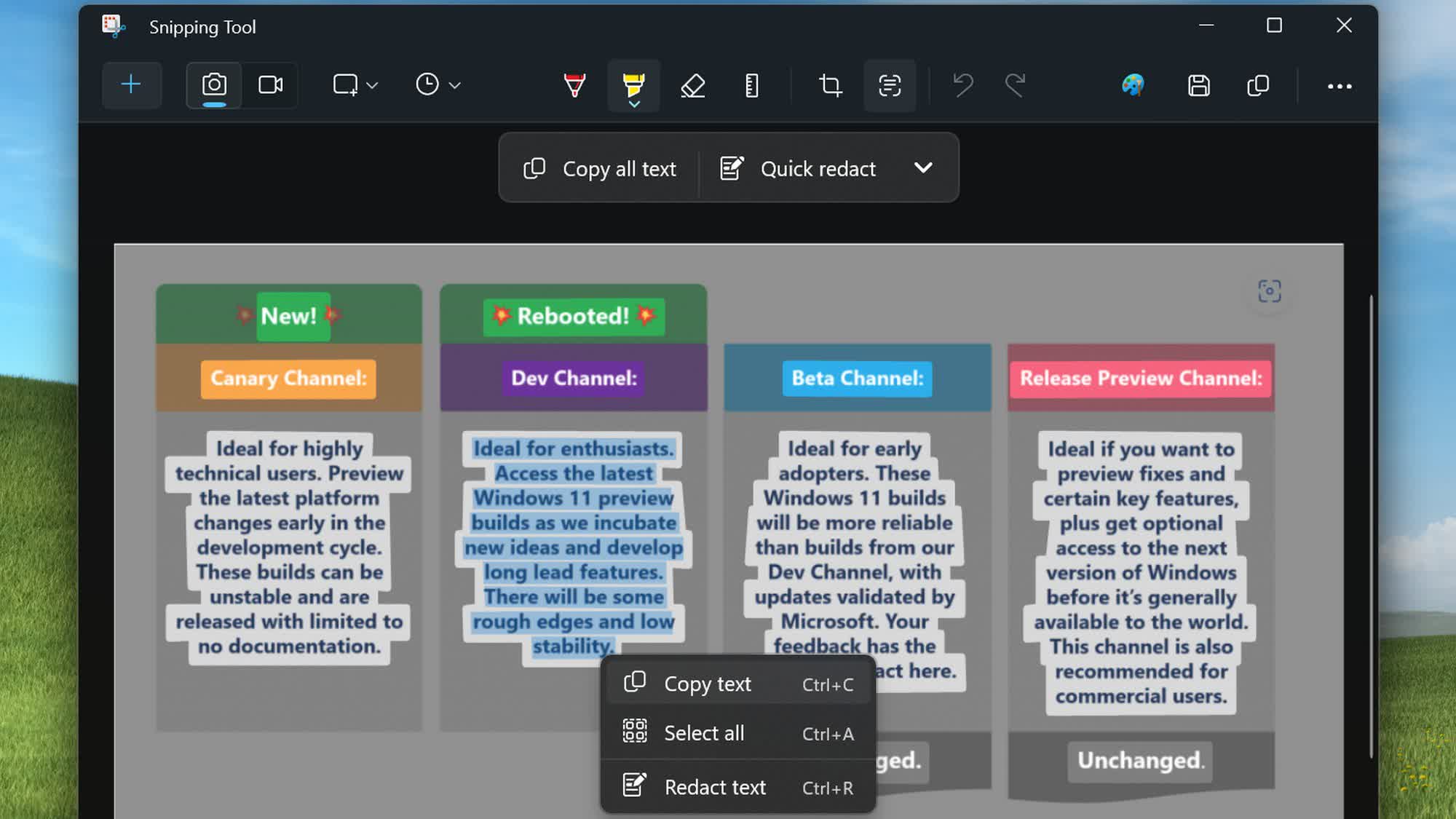Undo the last edit
Screen dimensions: 1456x819
[x=963, y=85]
